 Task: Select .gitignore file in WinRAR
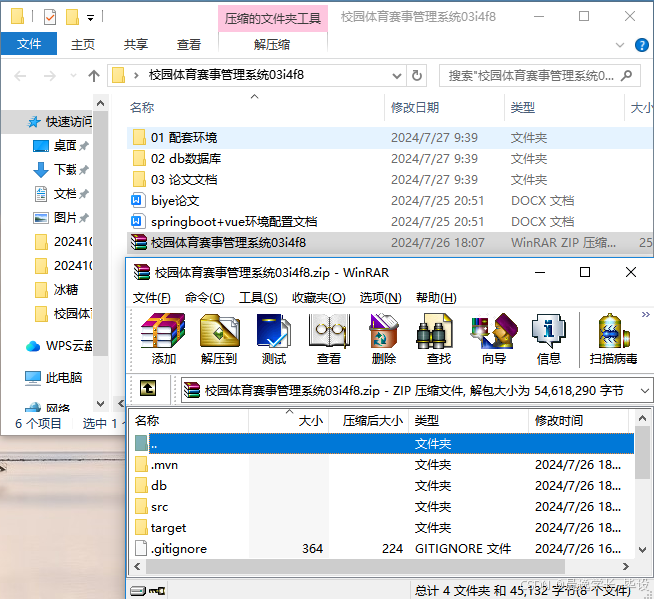click(x=383, y=549)
